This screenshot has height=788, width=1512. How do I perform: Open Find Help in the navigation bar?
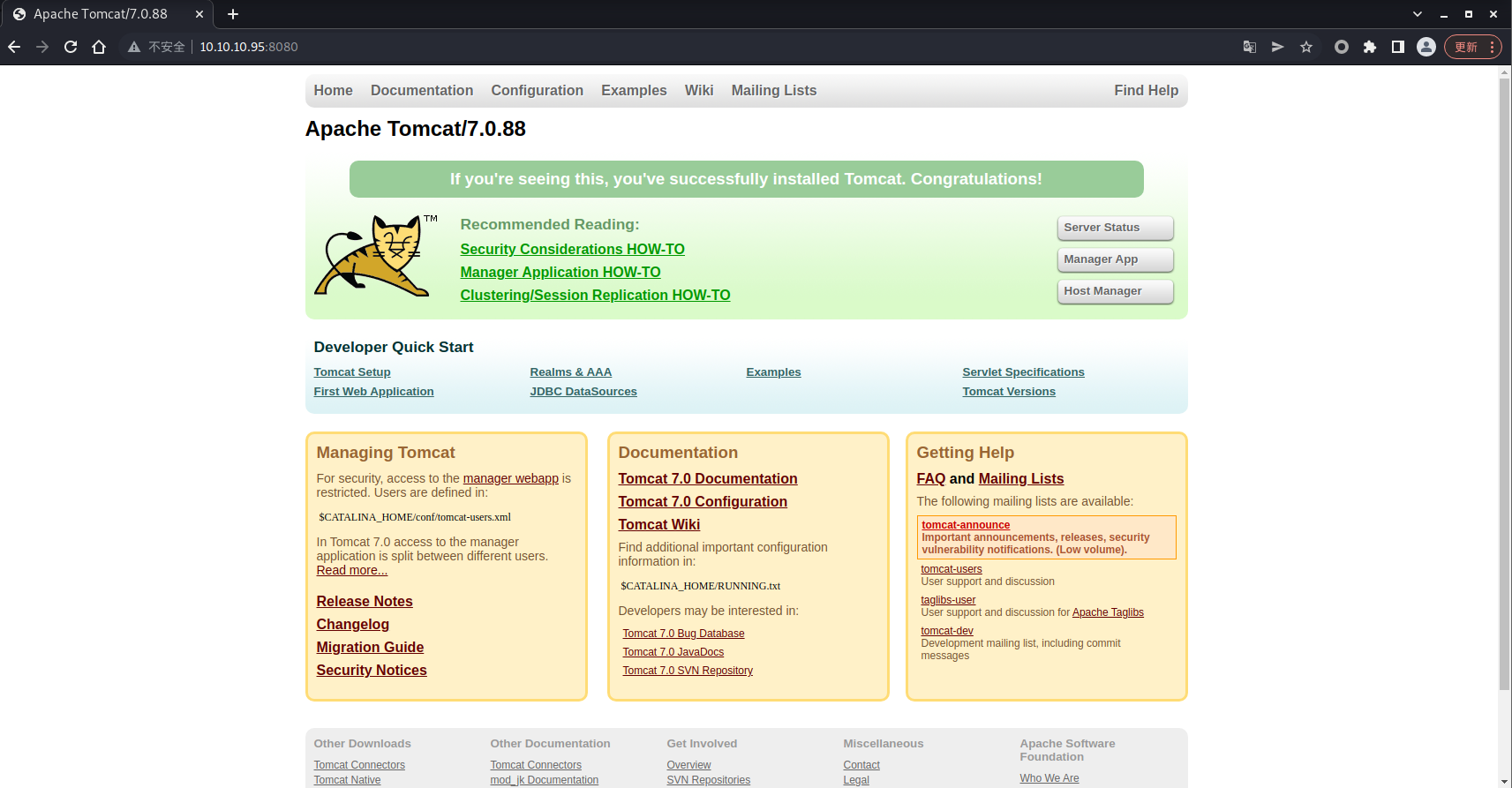1146,90
